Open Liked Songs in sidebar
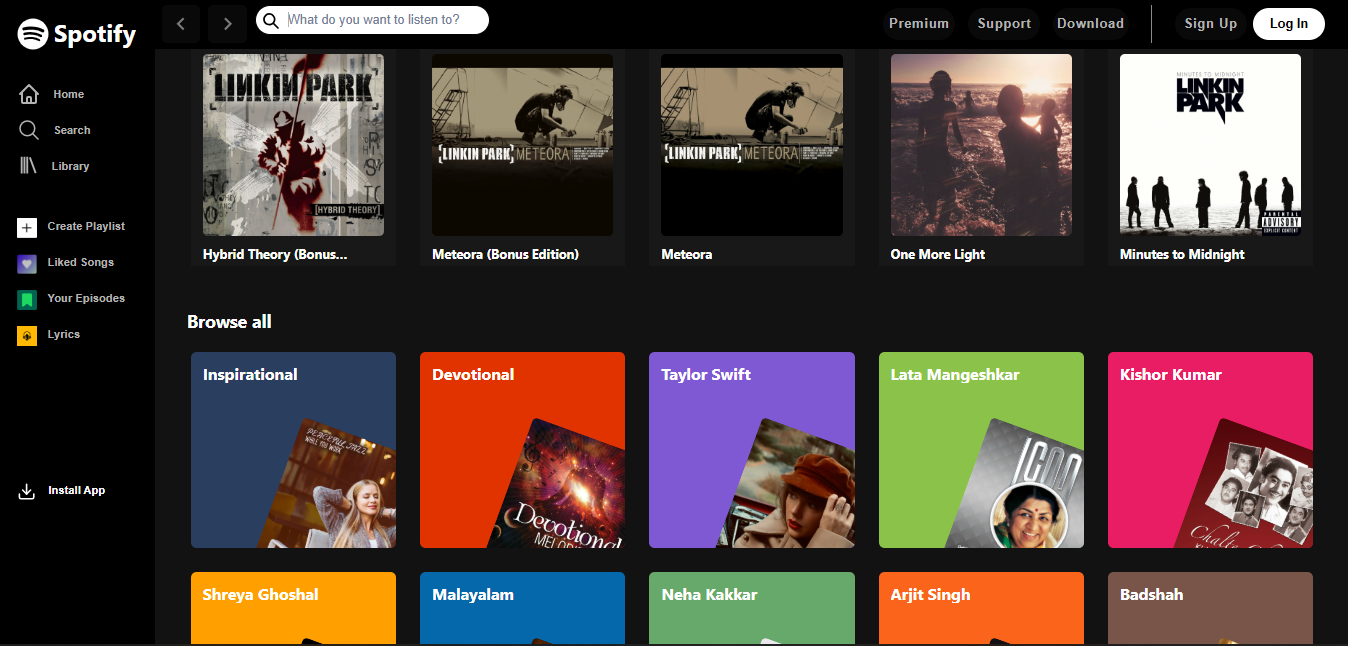1348x646 pixels. coord(81,262)
